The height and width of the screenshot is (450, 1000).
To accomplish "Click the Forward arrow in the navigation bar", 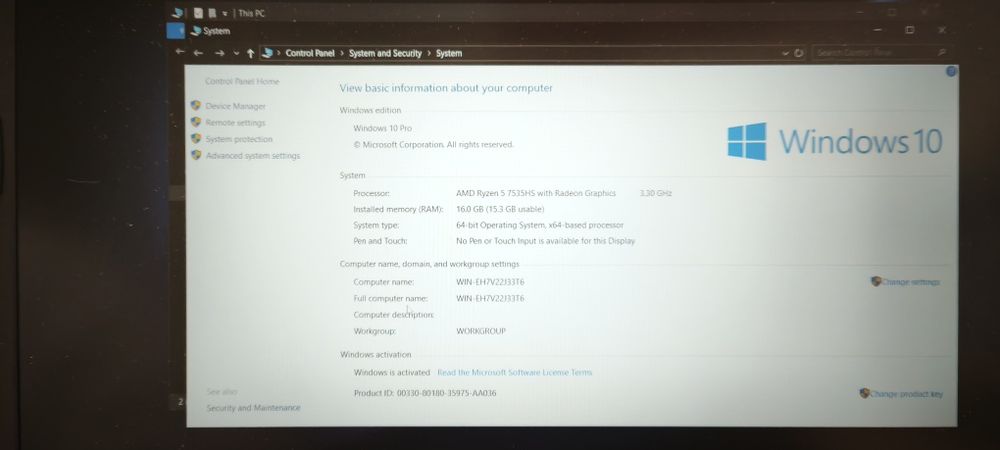I will (x=219, y=54).
